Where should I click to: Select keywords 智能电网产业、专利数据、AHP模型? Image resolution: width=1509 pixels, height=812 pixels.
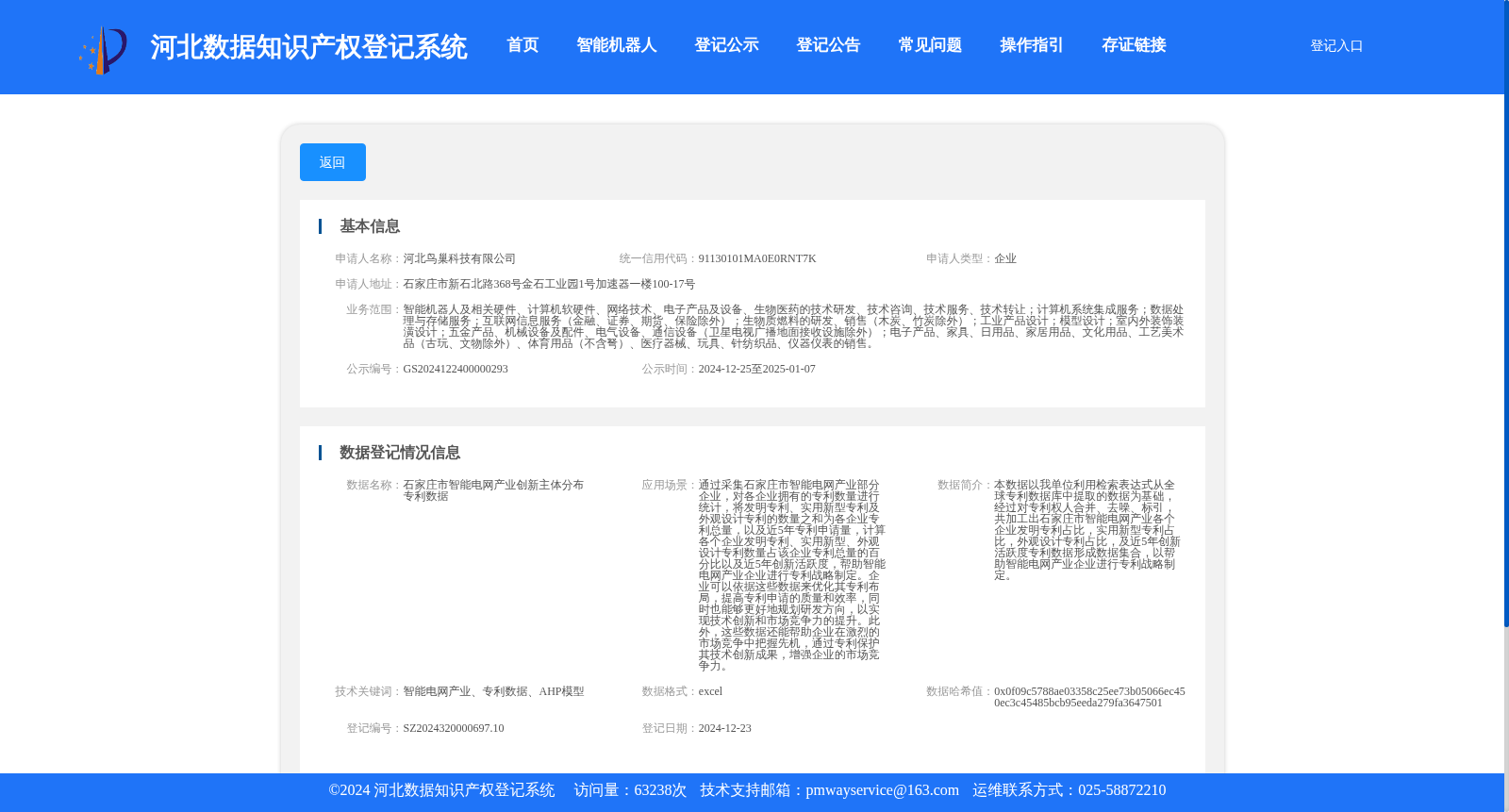click(x=493, y=691)
